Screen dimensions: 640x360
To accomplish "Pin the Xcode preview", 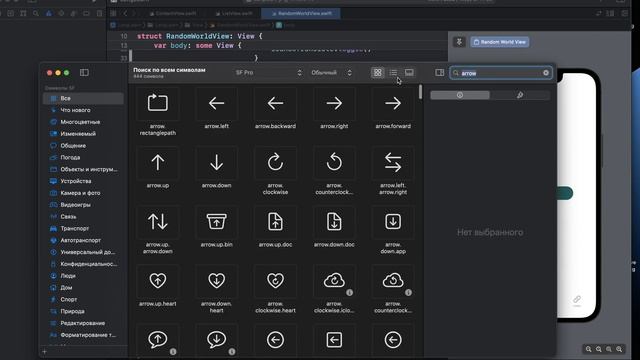I will (x=459, y=42).
